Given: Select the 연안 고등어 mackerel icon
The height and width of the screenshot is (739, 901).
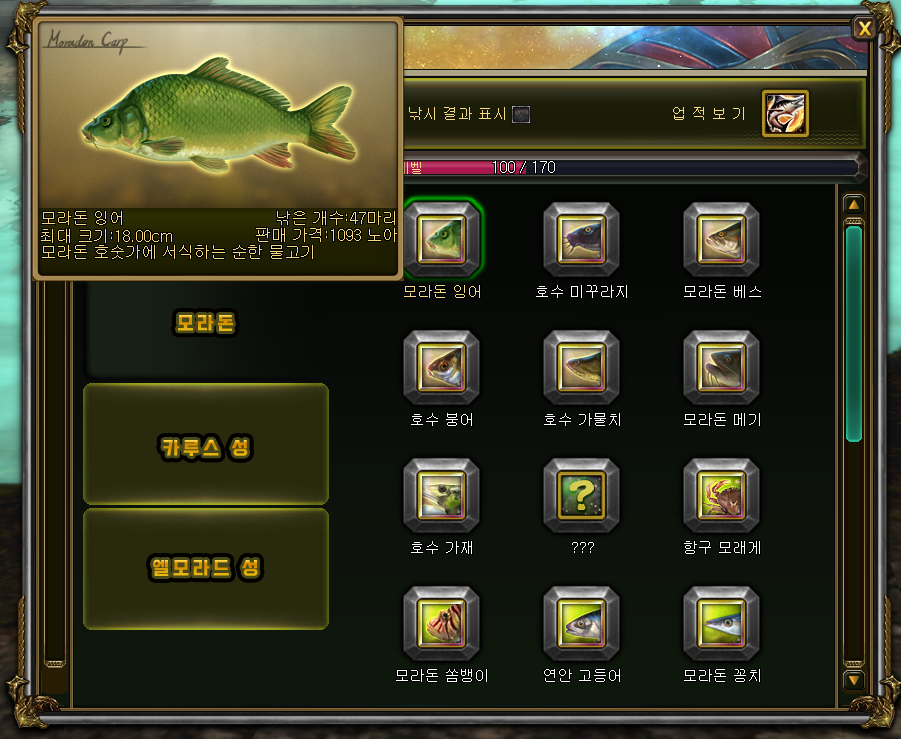Looking at the screenshot, I should [x=581, y=623].
